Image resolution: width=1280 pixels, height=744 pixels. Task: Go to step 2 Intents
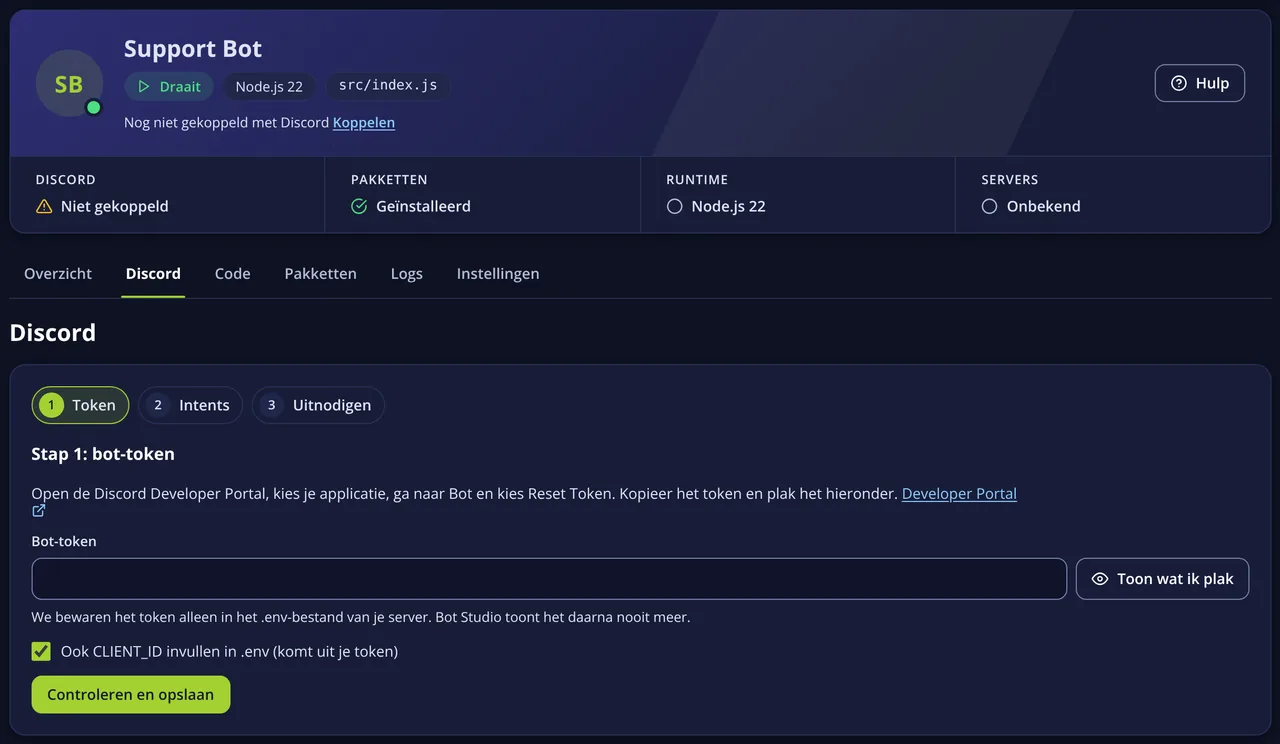(x=191, y=405)
